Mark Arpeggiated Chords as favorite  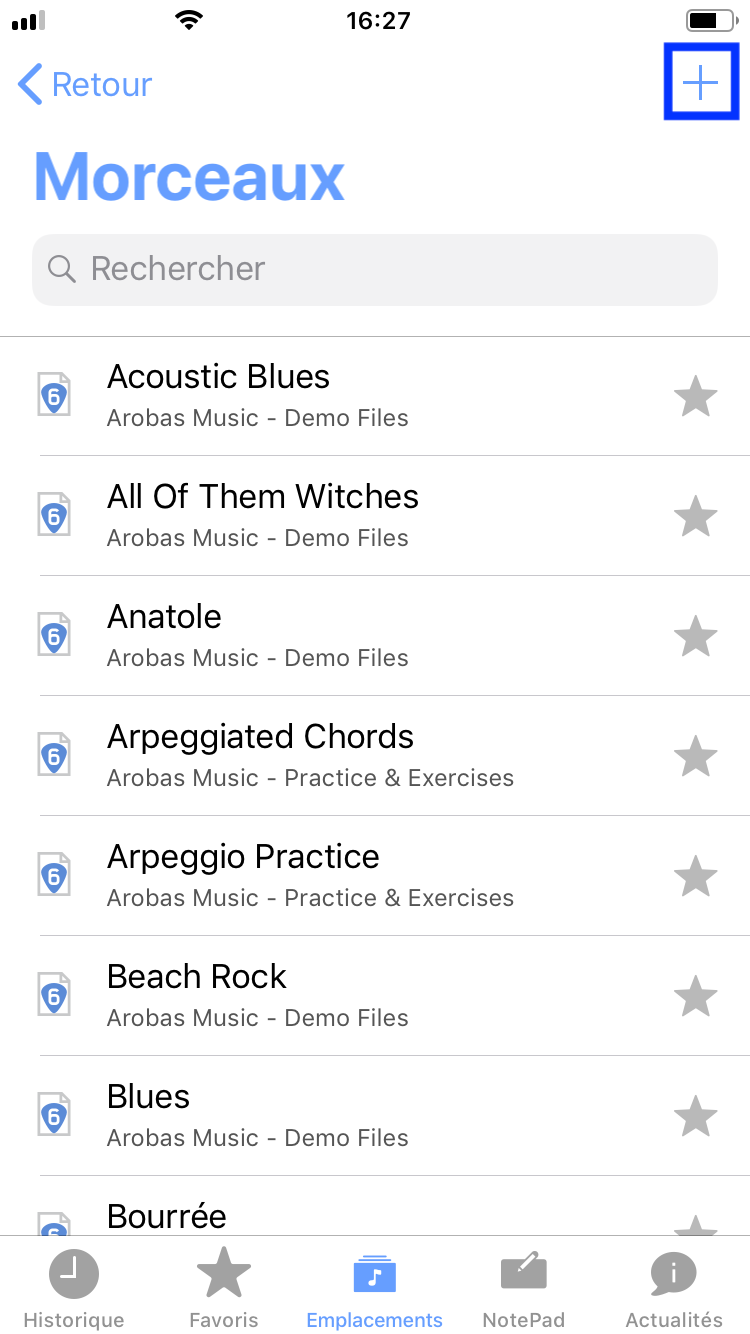click(695, 756)
